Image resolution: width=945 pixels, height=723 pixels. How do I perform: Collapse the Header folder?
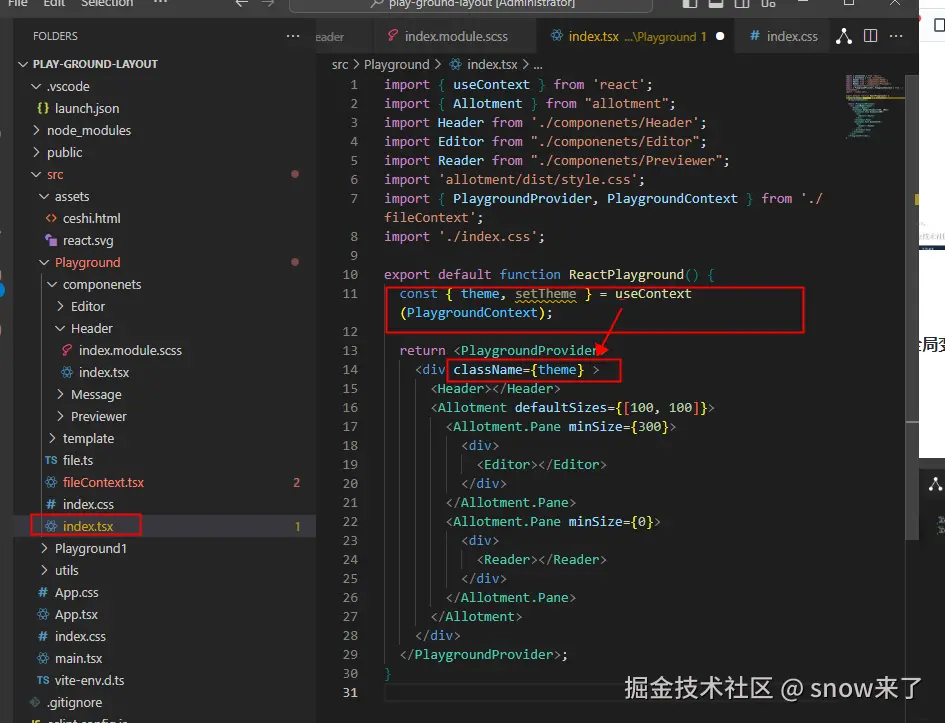point(60,328)
